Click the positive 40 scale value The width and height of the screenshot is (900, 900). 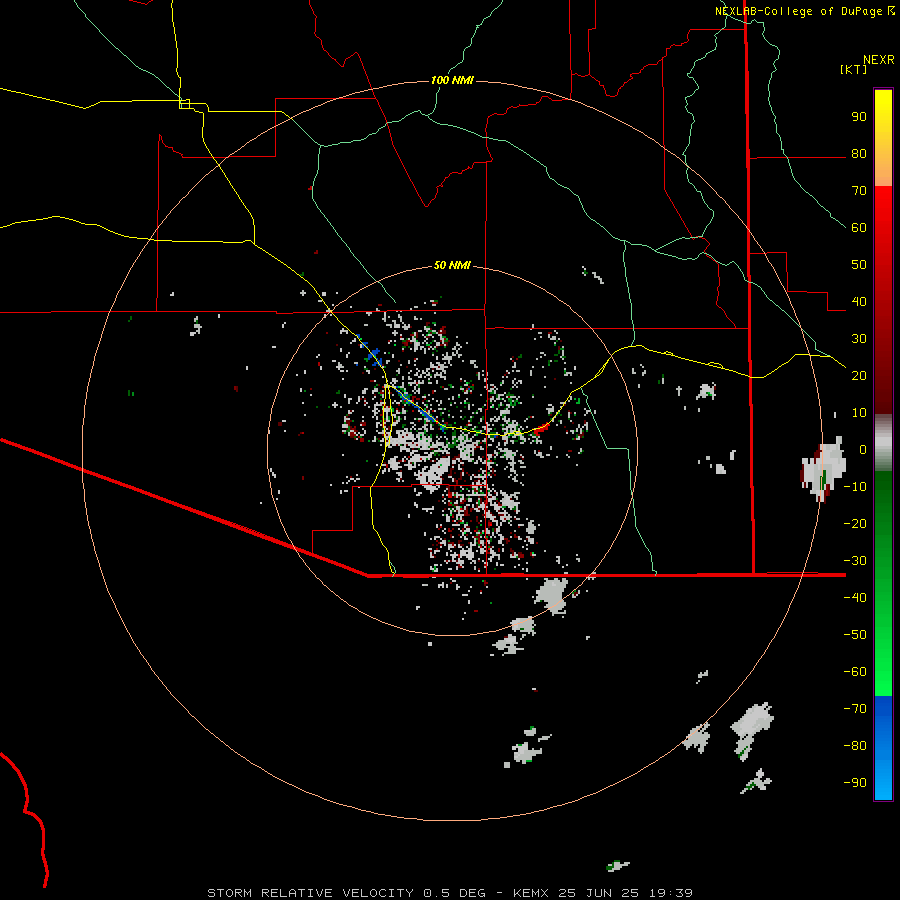pyautogui.click(x=859, y=301)
